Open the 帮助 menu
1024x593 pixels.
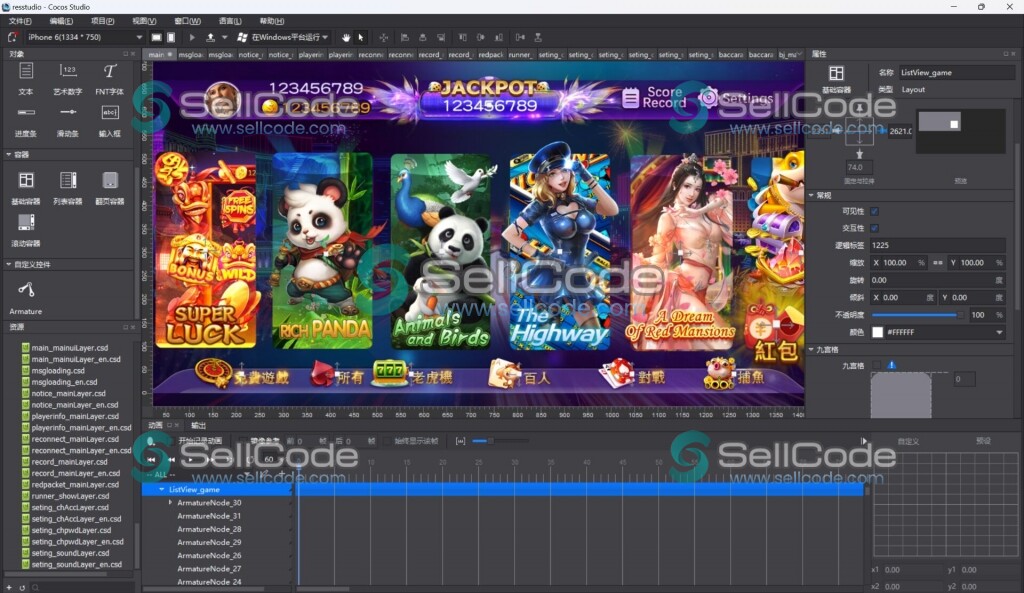click(x=272, y=21)
